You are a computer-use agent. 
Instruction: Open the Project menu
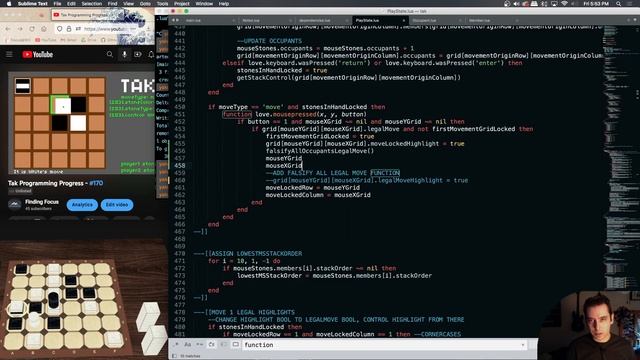click(x=182, y=4)
